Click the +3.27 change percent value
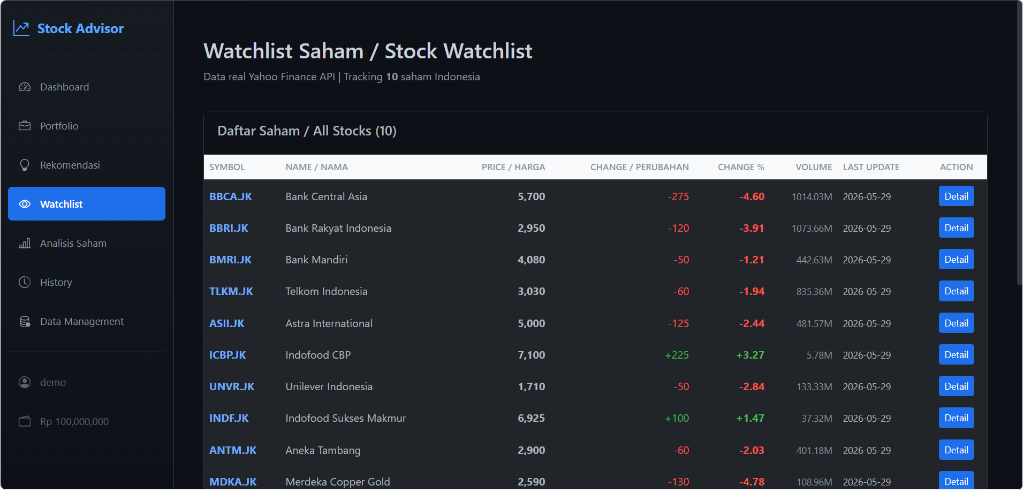The width and height of the screenshot is (1024, 490). tap(750, 355)
